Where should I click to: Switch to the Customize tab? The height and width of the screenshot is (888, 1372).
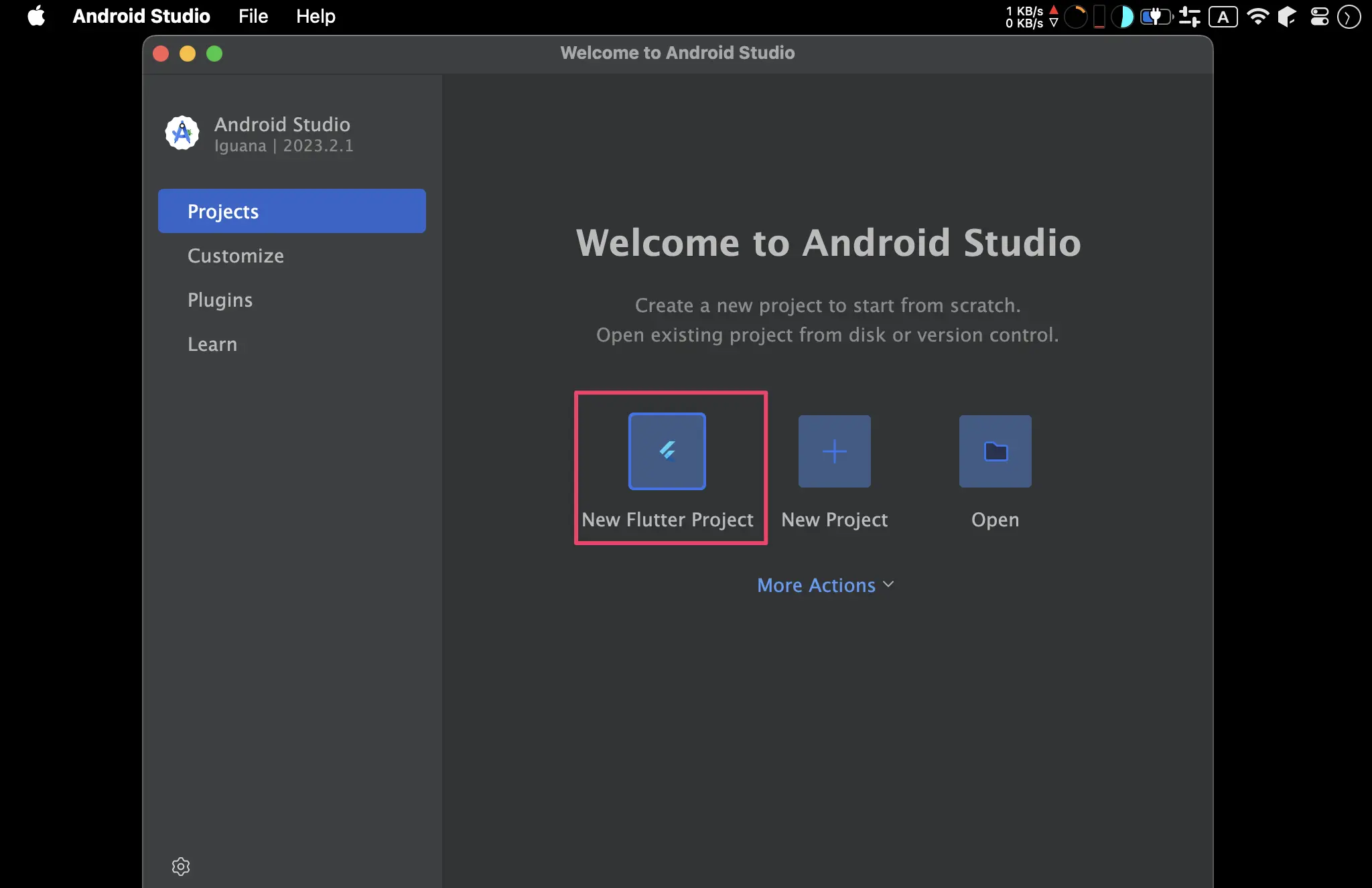[x=292, y=255]
